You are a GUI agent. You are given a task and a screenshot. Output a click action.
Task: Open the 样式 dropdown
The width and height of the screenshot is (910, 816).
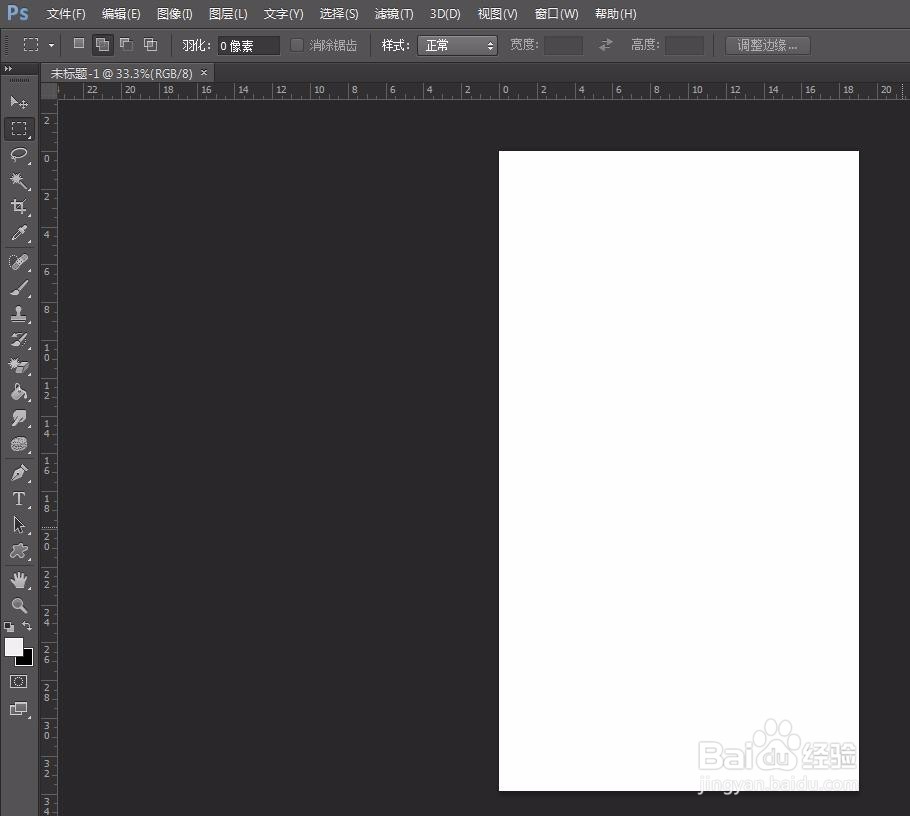point(458,44)
